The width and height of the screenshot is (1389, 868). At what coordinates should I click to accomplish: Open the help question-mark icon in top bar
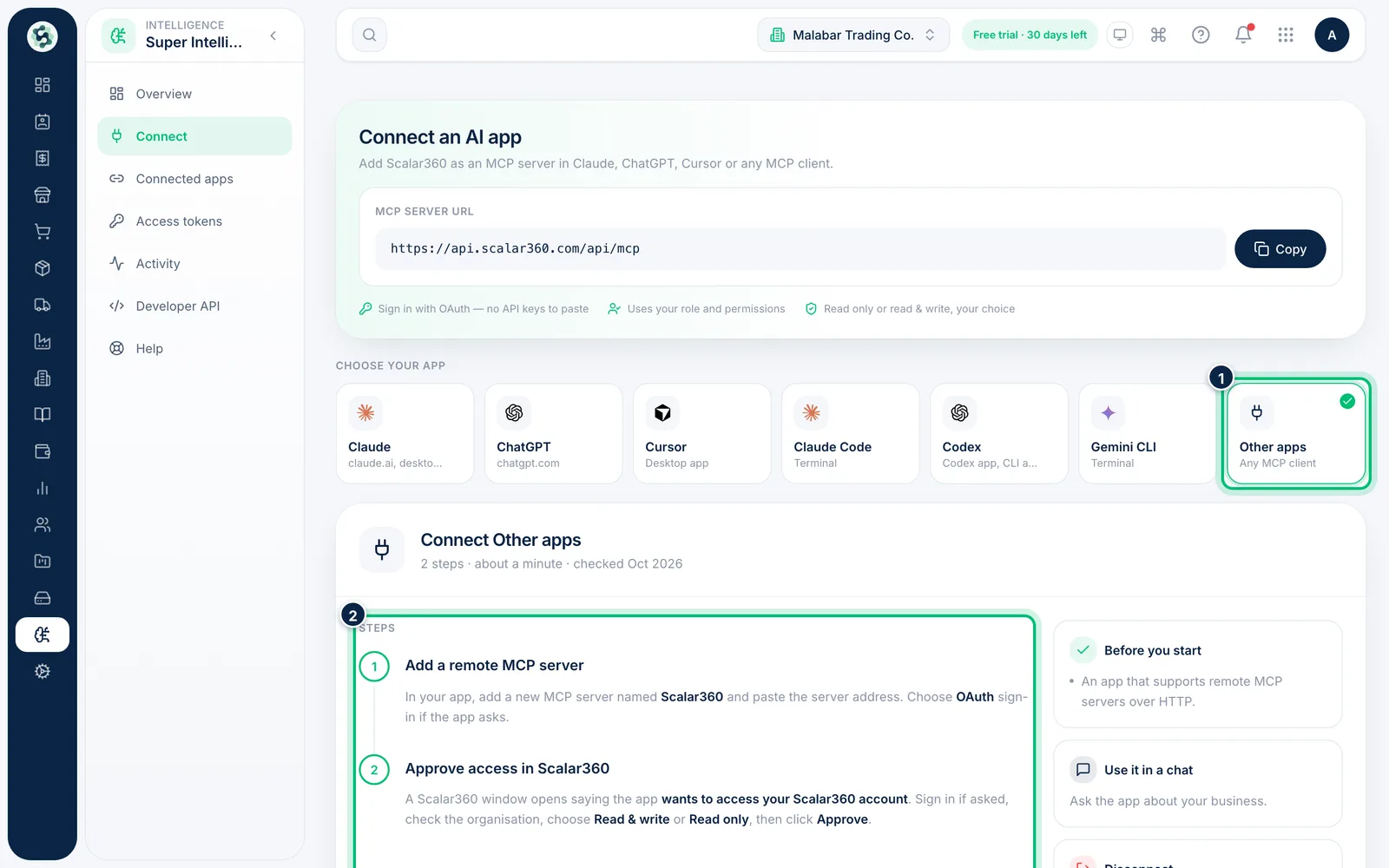(1201, 35)
